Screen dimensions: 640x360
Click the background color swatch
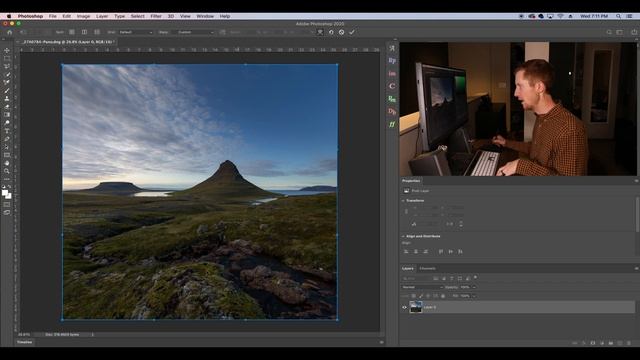(9, 196)
